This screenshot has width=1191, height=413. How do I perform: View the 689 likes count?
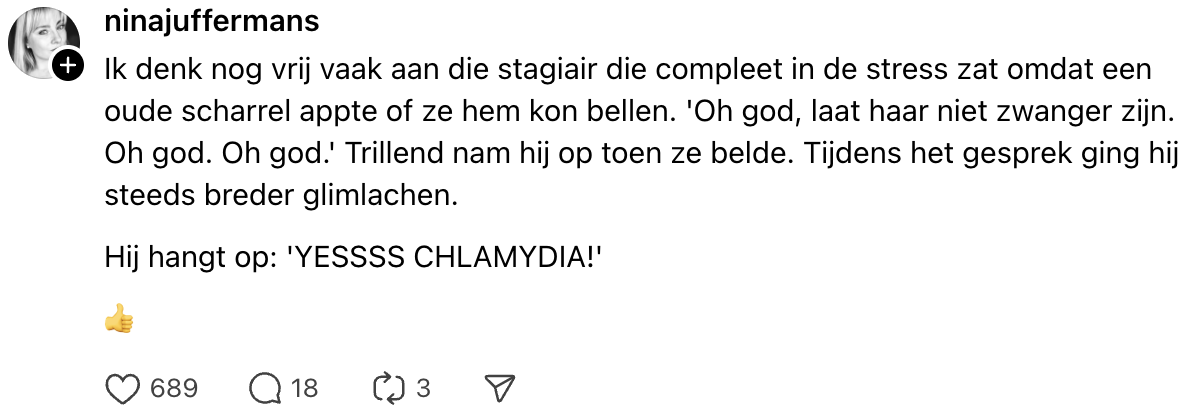click(173, 388)
